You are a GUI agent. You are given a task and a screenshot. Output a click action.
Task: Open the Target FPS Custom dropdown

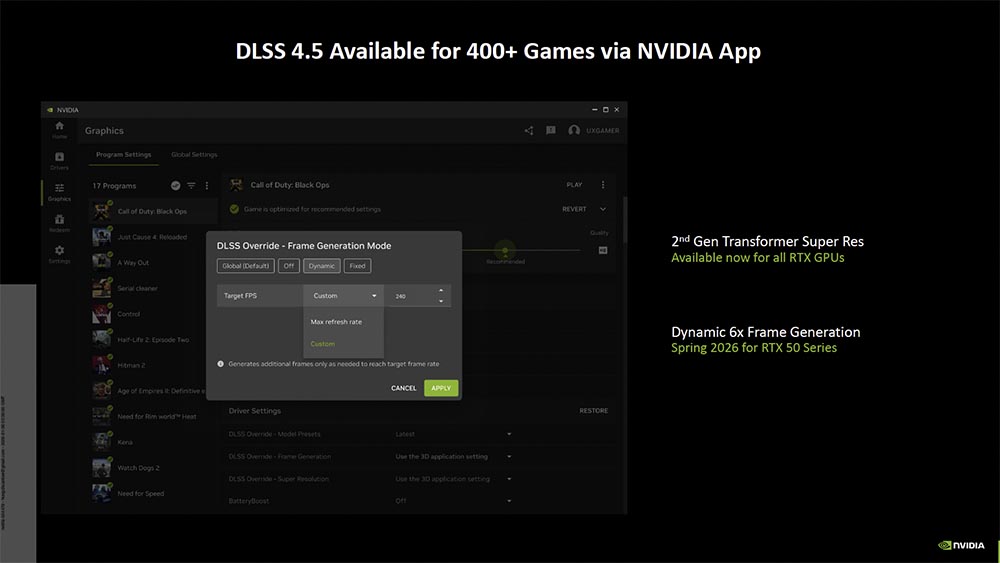(344, 296)
